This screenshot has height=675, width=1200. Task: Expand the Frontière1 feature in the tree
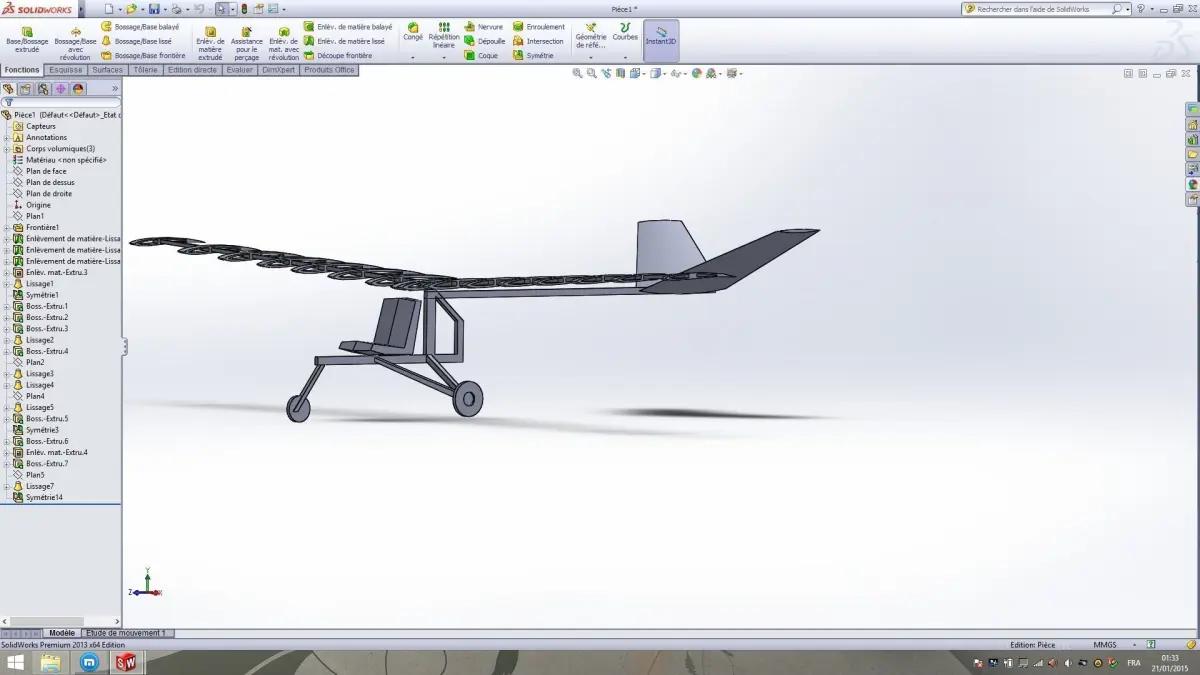[8, 227]
